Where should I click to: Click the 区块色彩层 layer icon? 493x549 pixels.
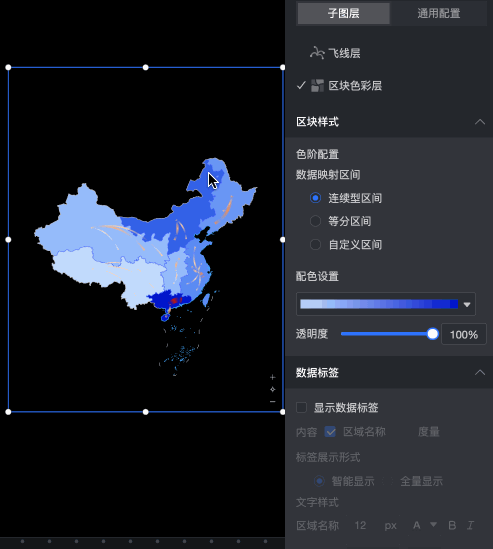(318, 85)
